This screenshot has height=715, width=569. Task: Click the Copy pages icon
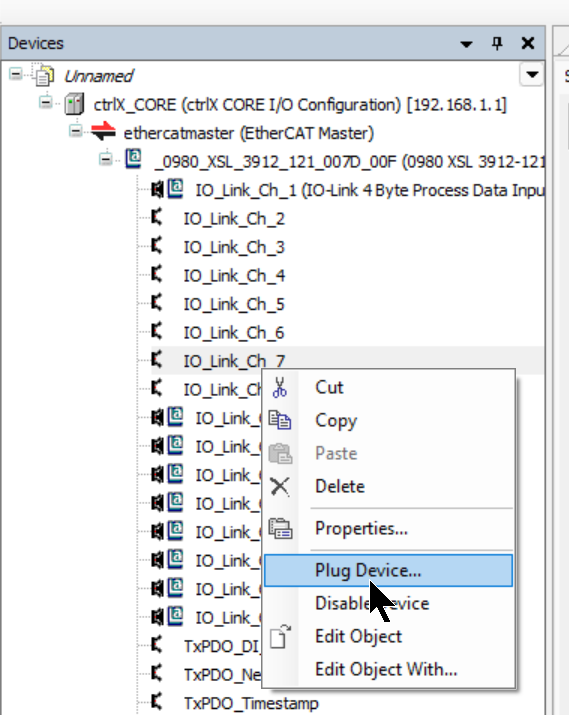point(279,420)
